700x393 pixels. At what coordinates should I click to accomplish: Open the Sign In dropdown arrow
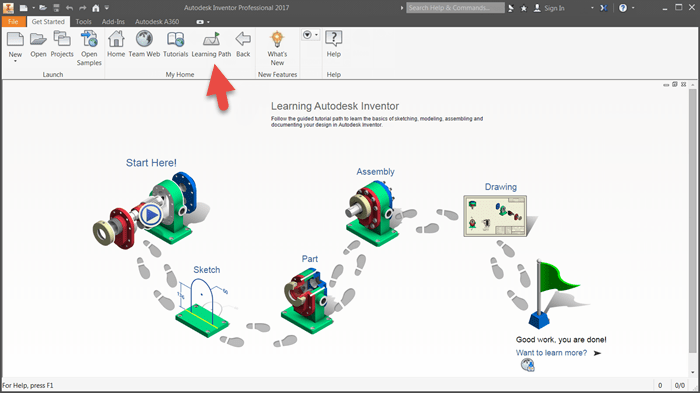(592, 8)
